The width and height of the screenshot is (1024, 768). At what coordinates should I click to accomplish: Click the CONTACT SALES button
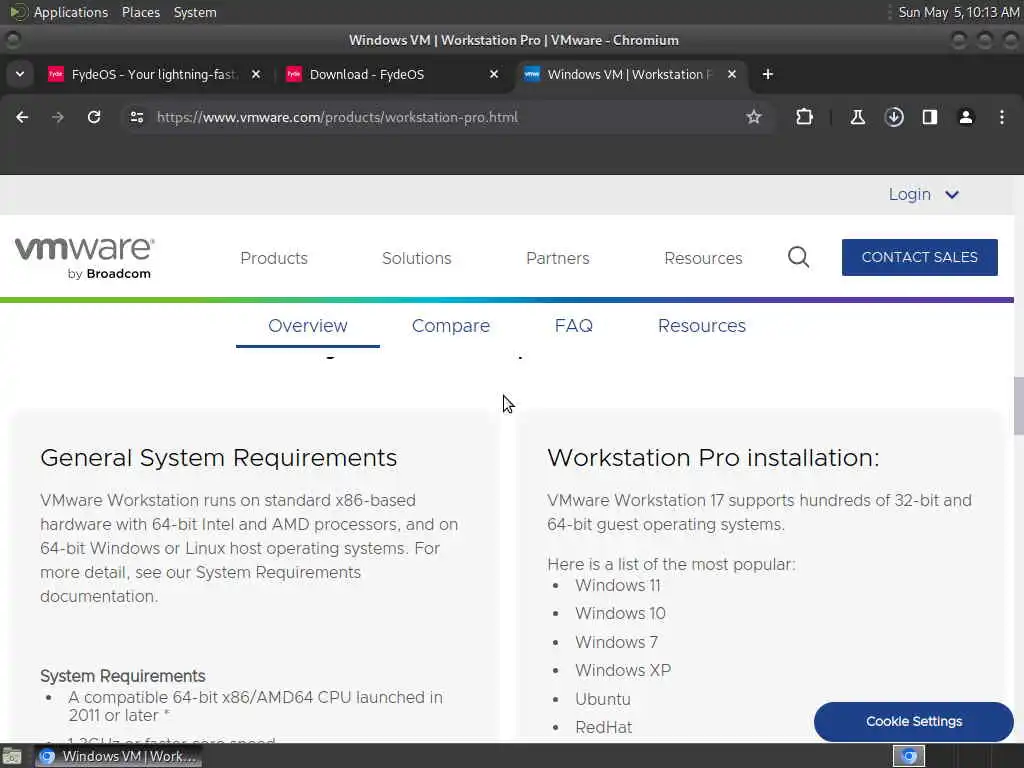(920, 257)
